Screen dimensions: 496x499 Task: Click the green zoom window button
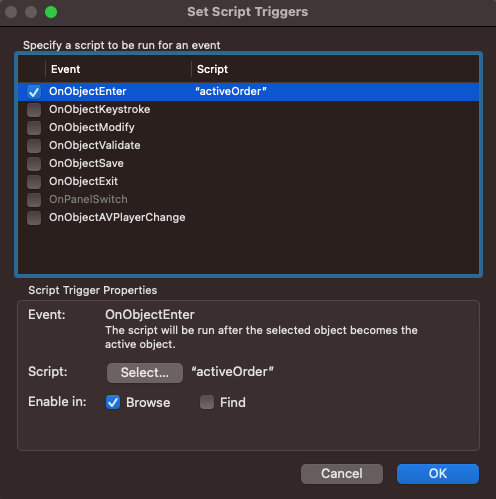coord(51,12)
